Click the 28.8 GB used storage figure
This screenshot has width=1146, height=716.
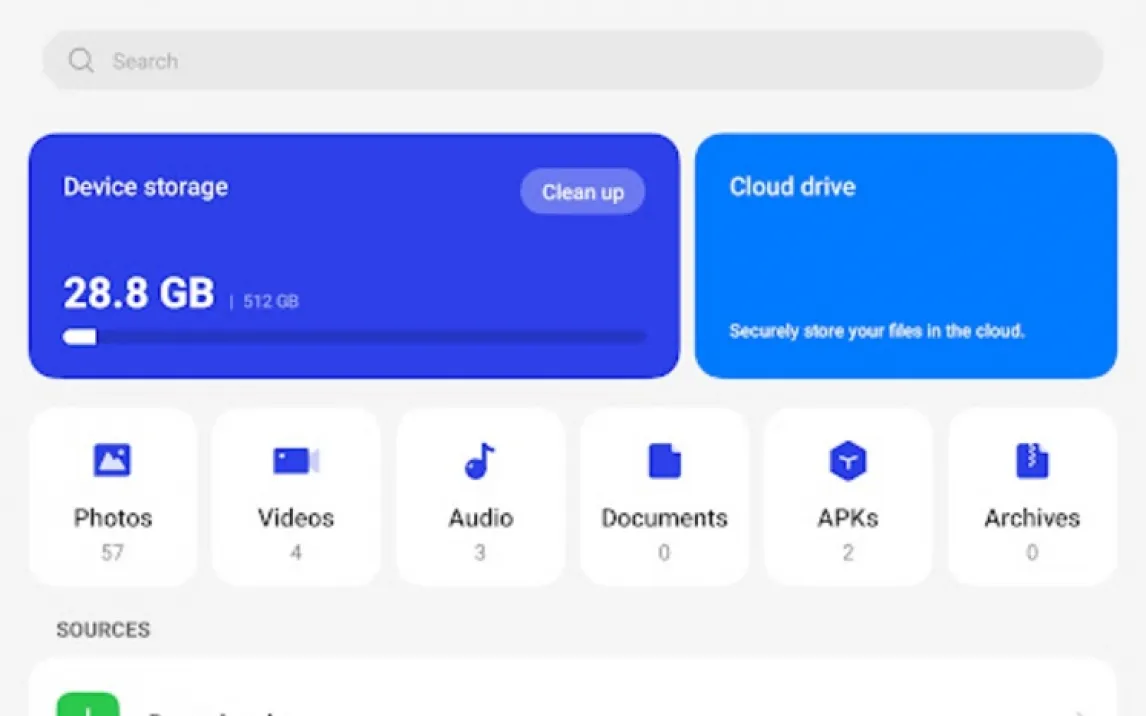tap(139, 294)
